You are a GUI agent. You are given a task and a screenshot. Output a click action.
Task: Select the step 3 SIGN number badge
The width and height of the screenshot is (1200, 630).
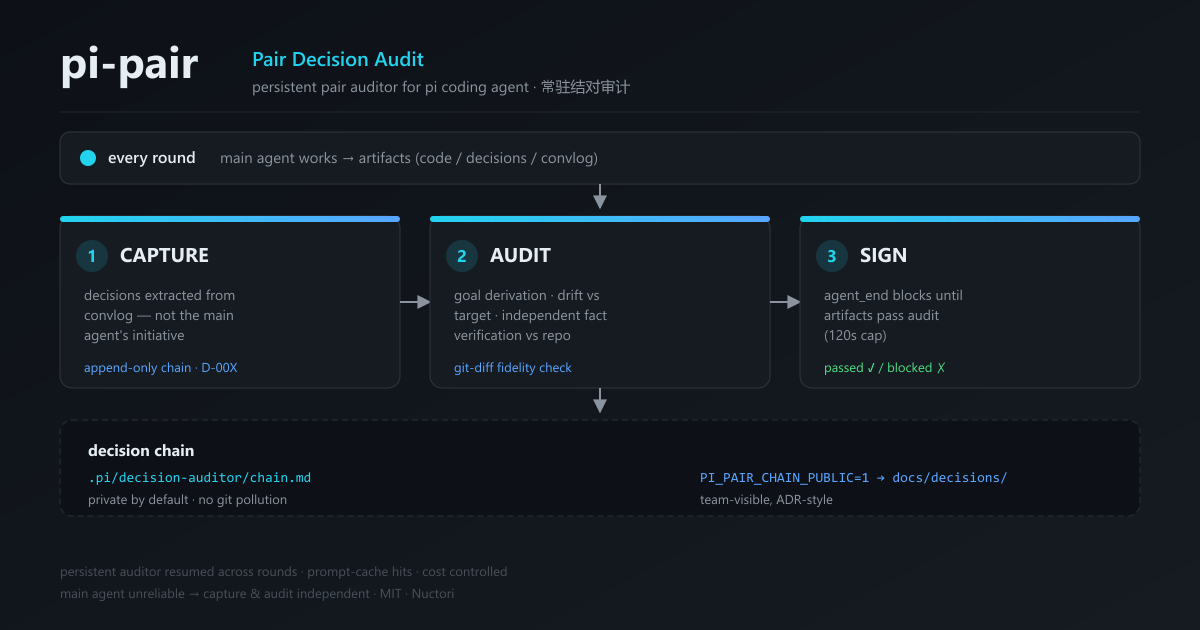pos(832,256)
